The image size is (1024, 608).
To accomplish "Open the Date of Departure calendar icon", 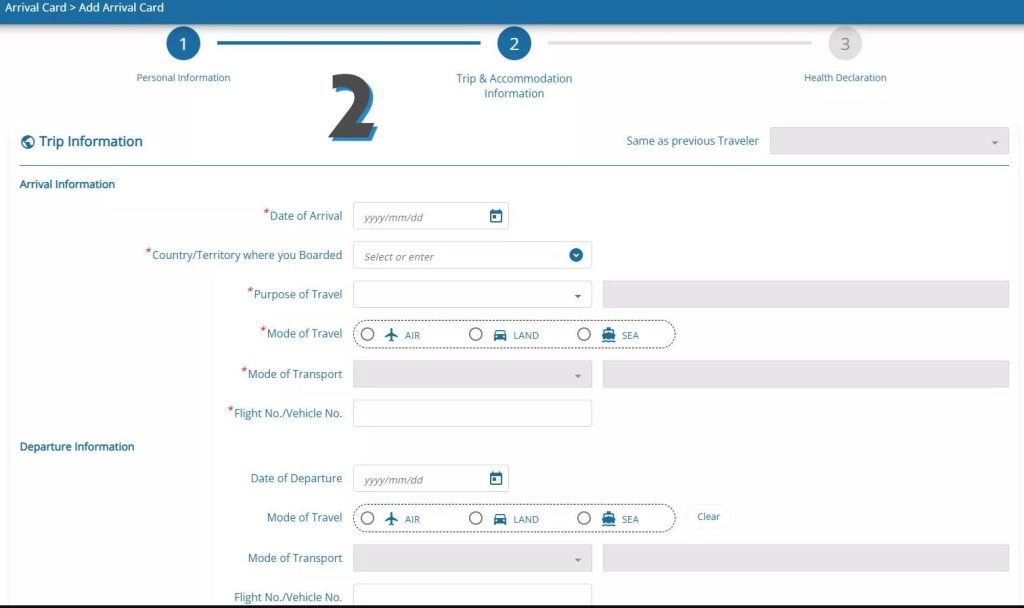I will [495, 479].
